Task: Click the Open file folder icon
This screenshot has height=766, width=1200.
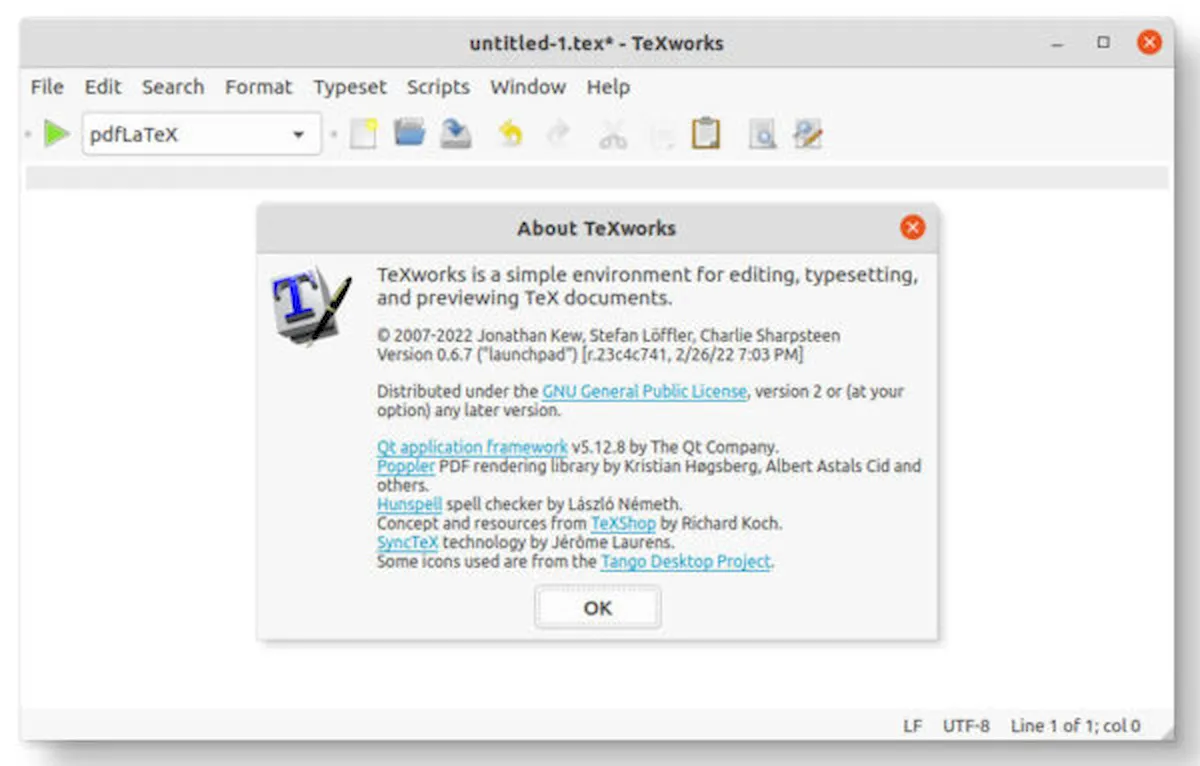Action: pyautogui.click(x=409, y=133)
